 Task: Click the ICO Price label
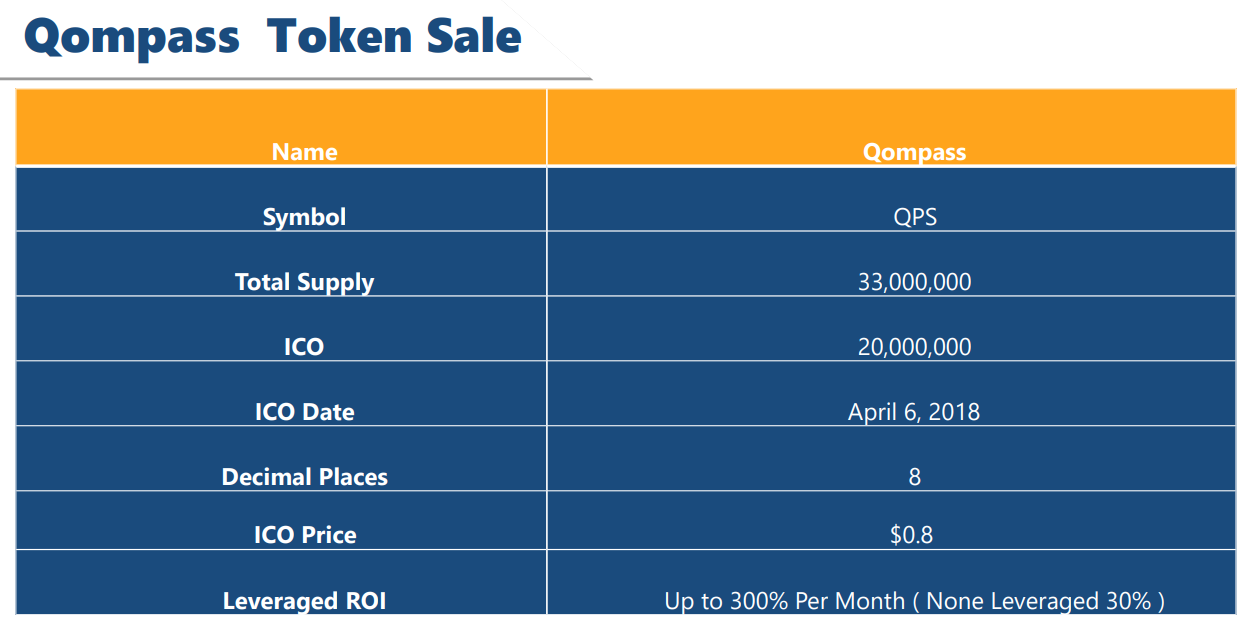click(304, 535)
